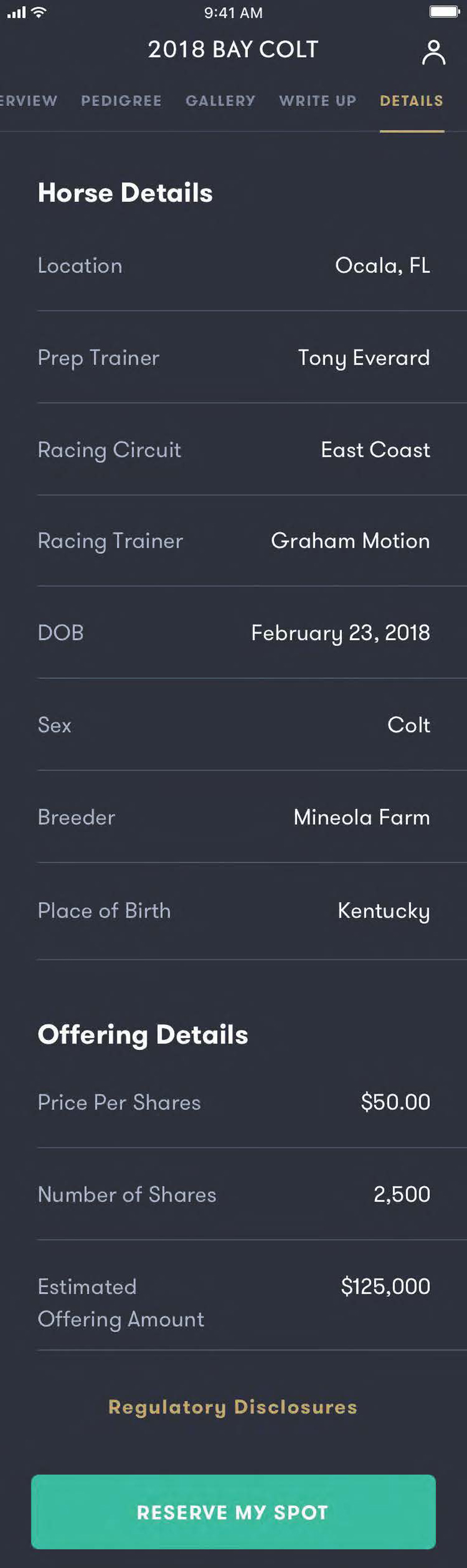Tap the Wi-Fi signal icon

[x=40, y=12]
